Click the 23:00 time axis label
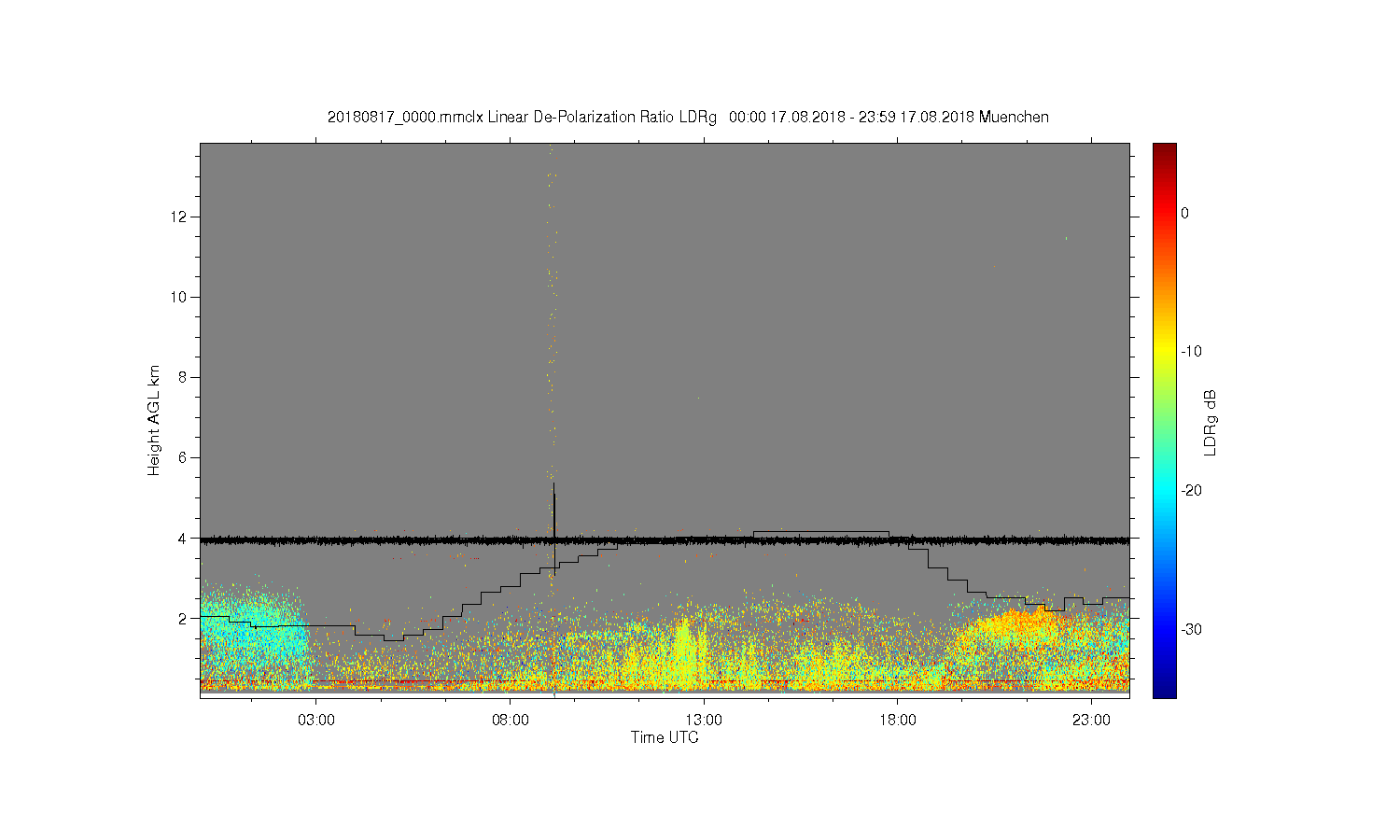The width and height of the screenshot is (1400, 840). [x=1091, y=721]
